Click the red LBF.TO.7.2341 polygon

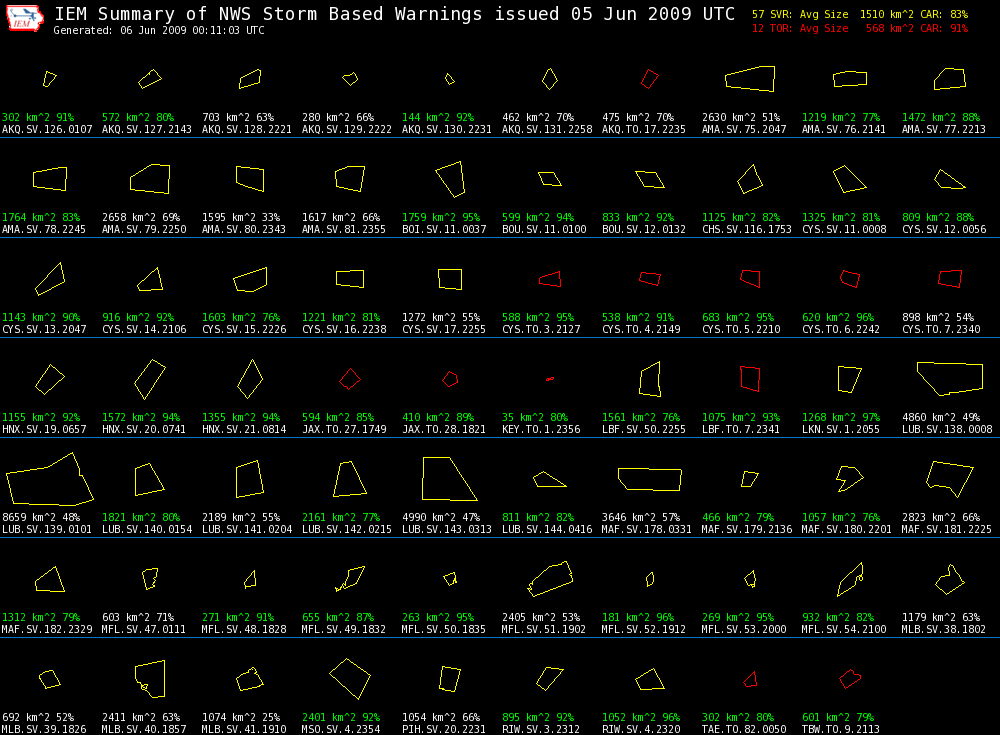750,379
